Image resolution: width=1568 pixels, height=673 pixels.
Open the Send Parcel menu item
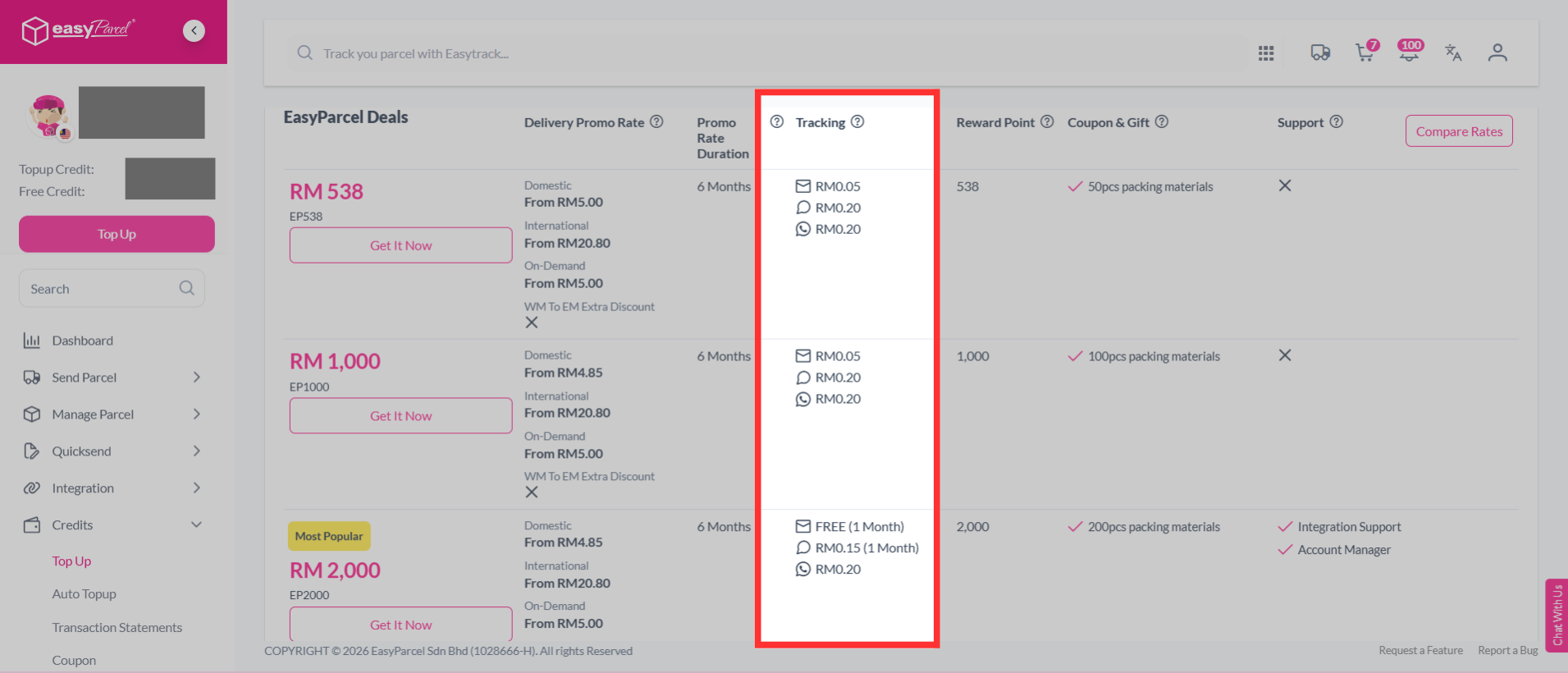(85, 378)
